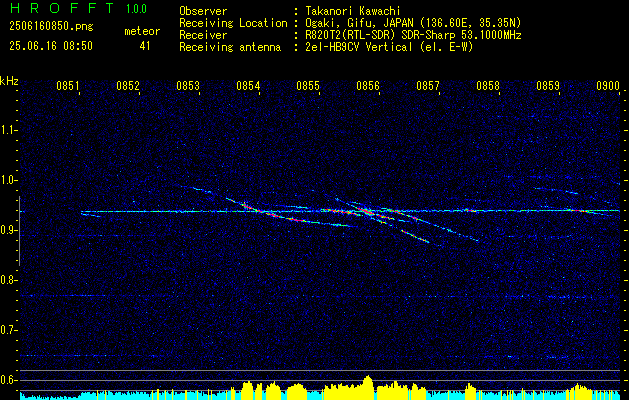Image resolution: width=629 pixels, height=400 pixels.
Task: Click the tallest yellow signal peak near 0856
Action: (367, 386)
